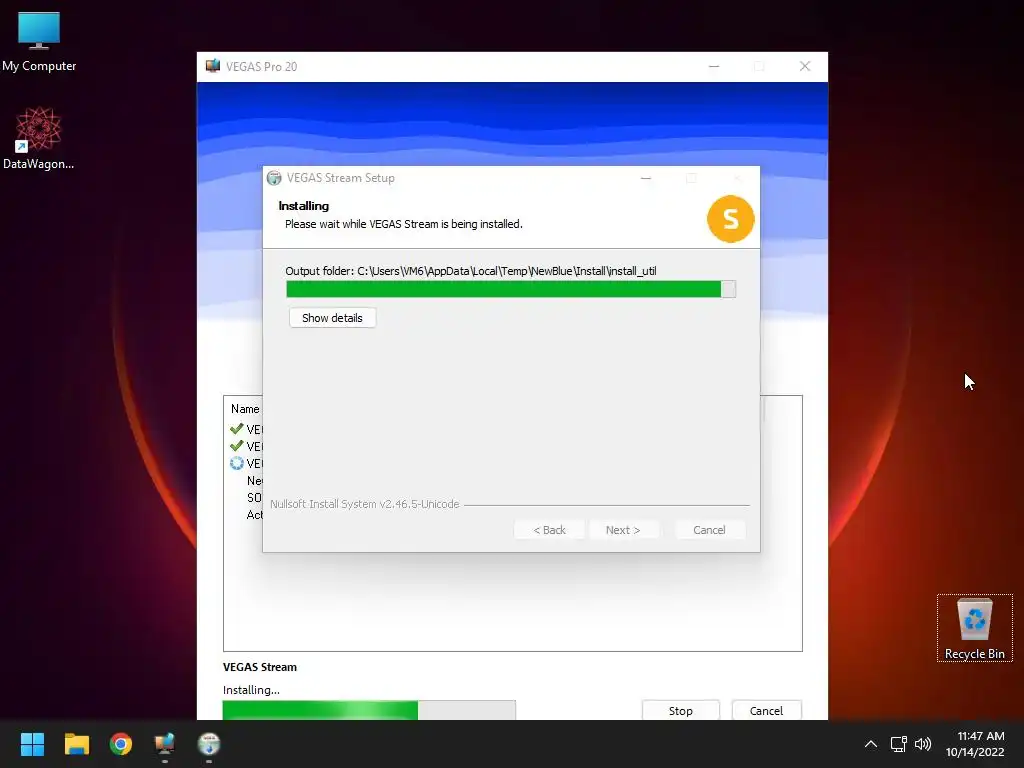1024x768 pixels.
Task: Open the clock and date flyout
Action: coord(975,744)
